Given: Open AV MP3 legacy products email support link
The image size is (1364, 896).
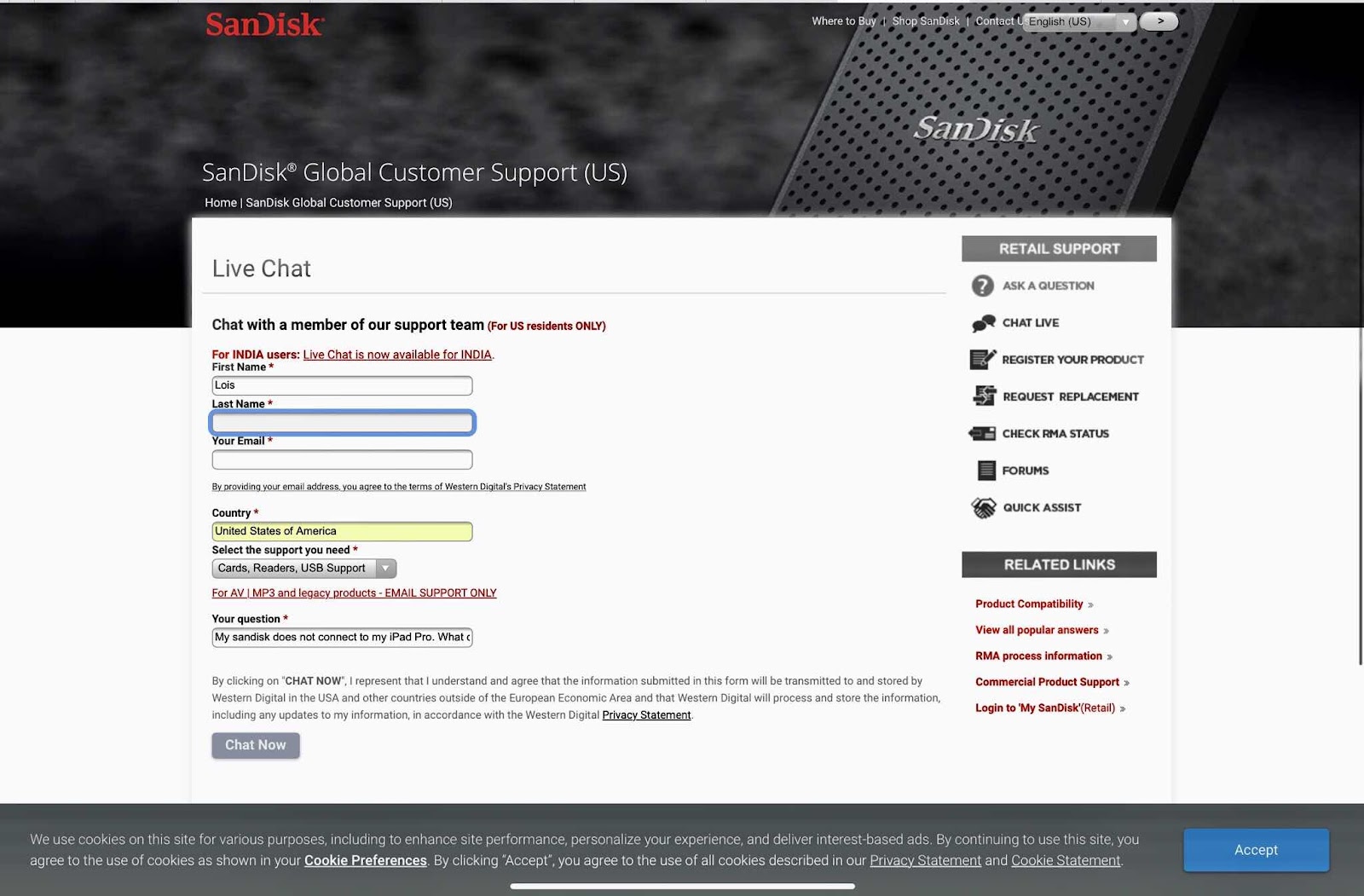Looking at the screenshot, I should click(354, 593).
